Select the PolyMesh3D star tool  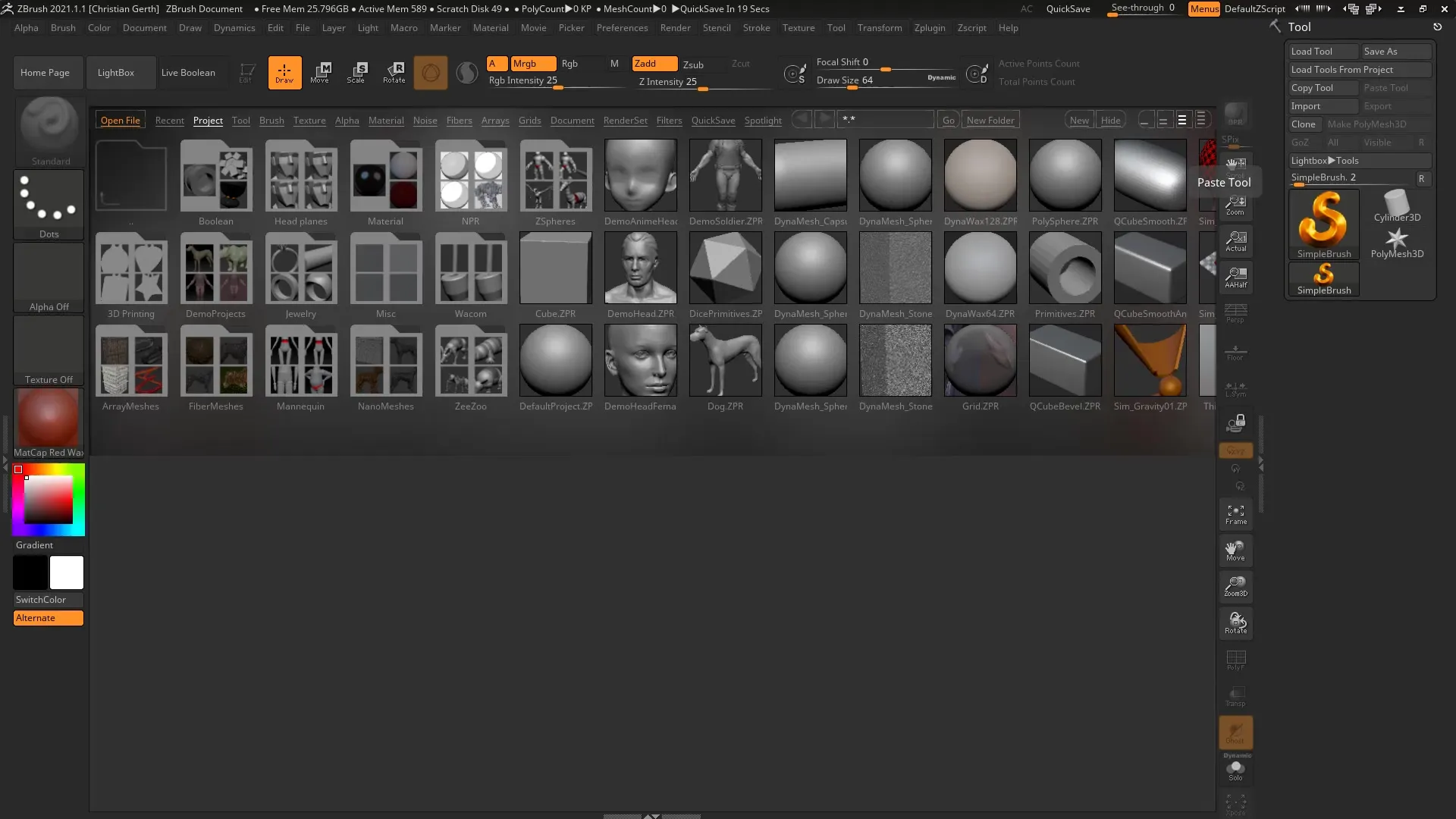[1397, 243]
